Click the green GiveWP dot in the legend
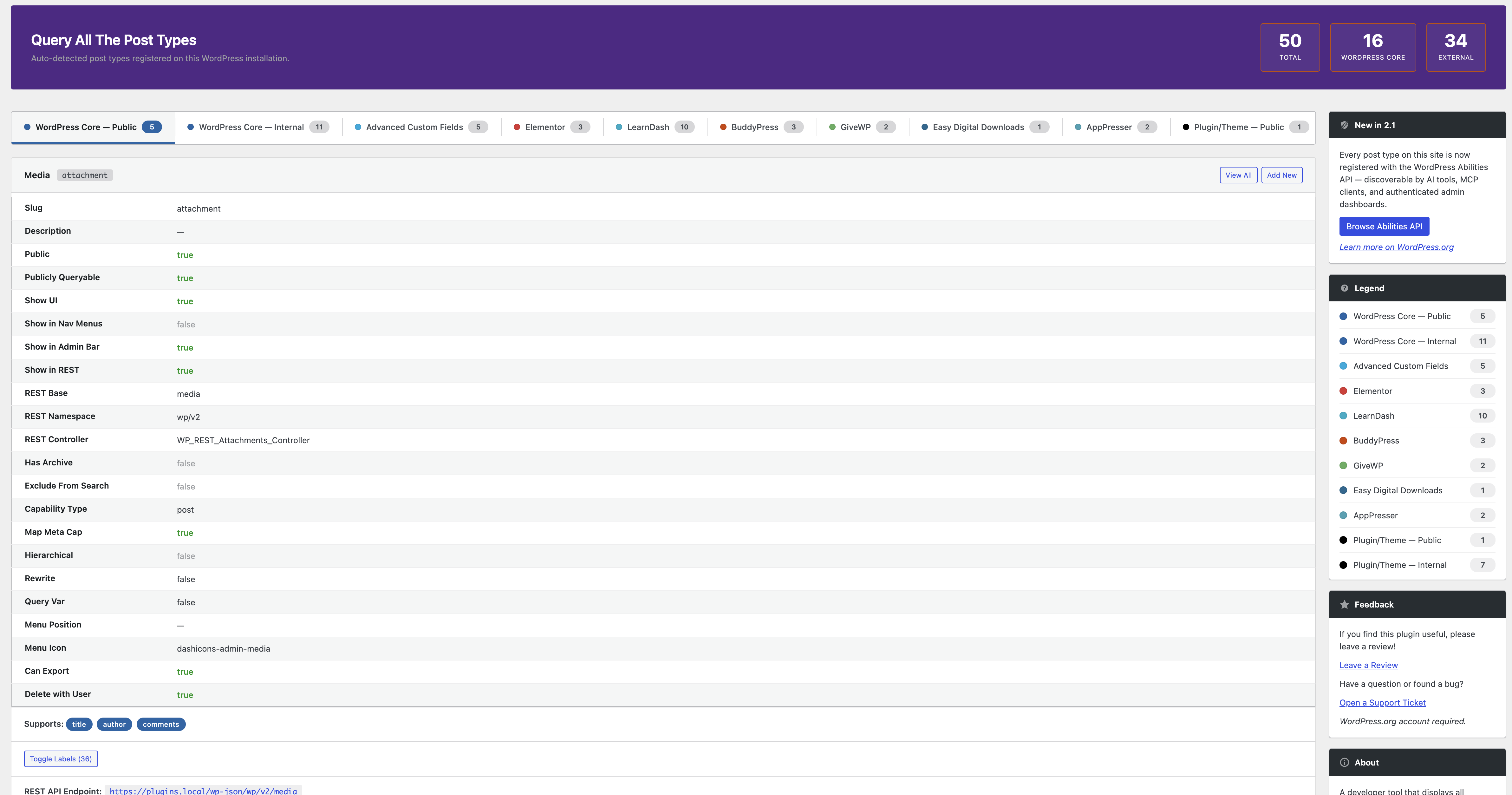Viewport: 1512px width, 795px height. 1343,466
